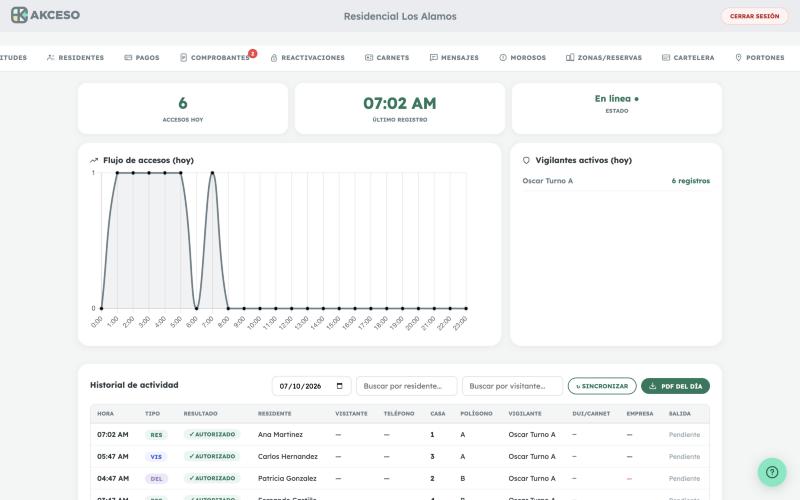Click the red notification badge on Comprobantes

[253, 53]
